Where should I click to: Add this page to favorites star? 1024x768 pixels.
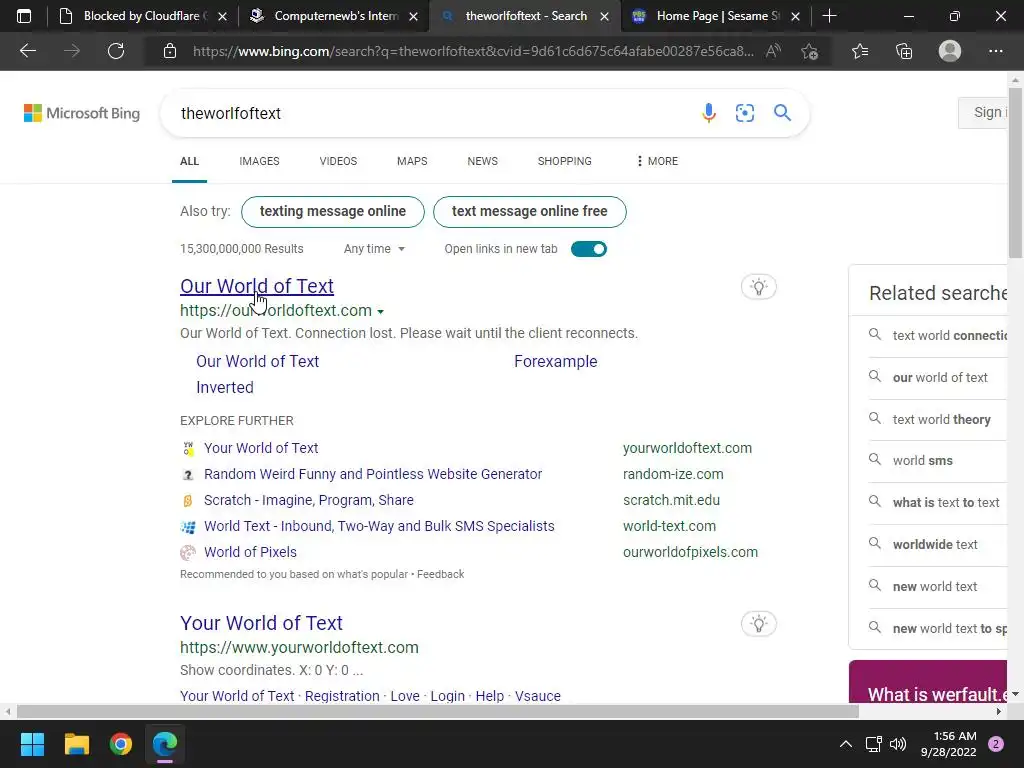coord(810,51)
